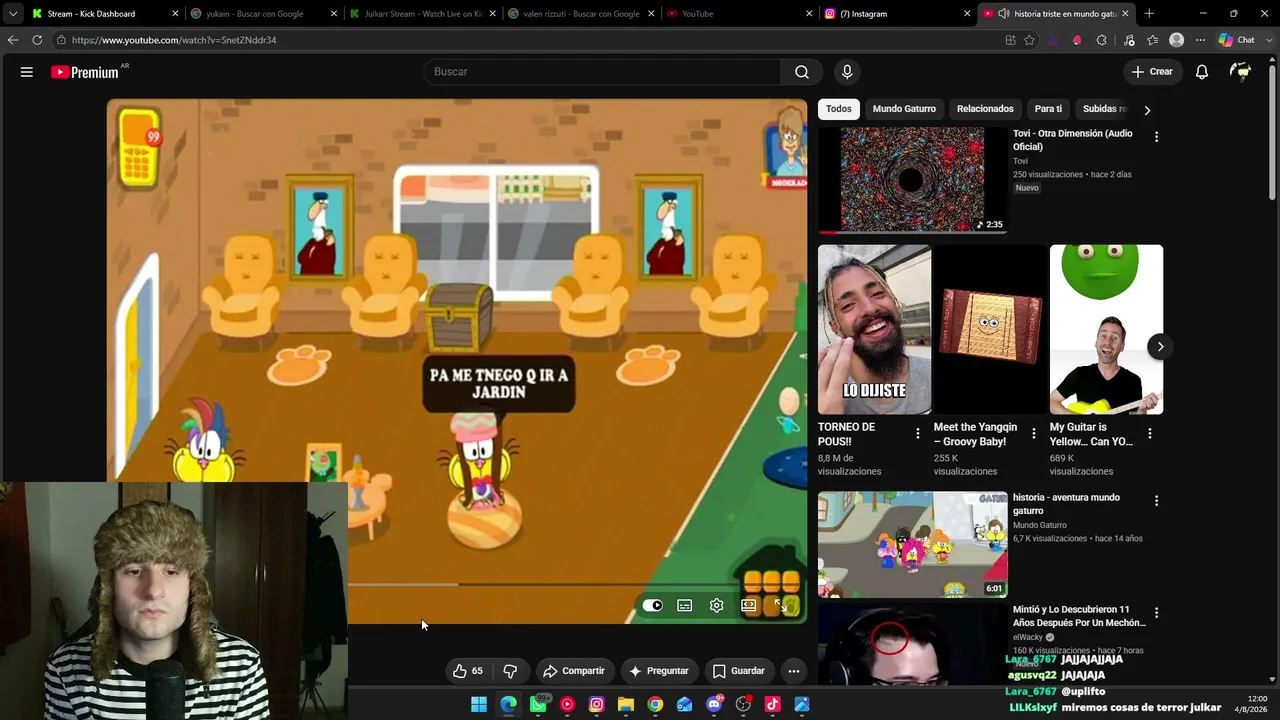Open the YouTube account avatar menu
The width and height of the screenshot is (1280, 720).
pos(1241,72)
